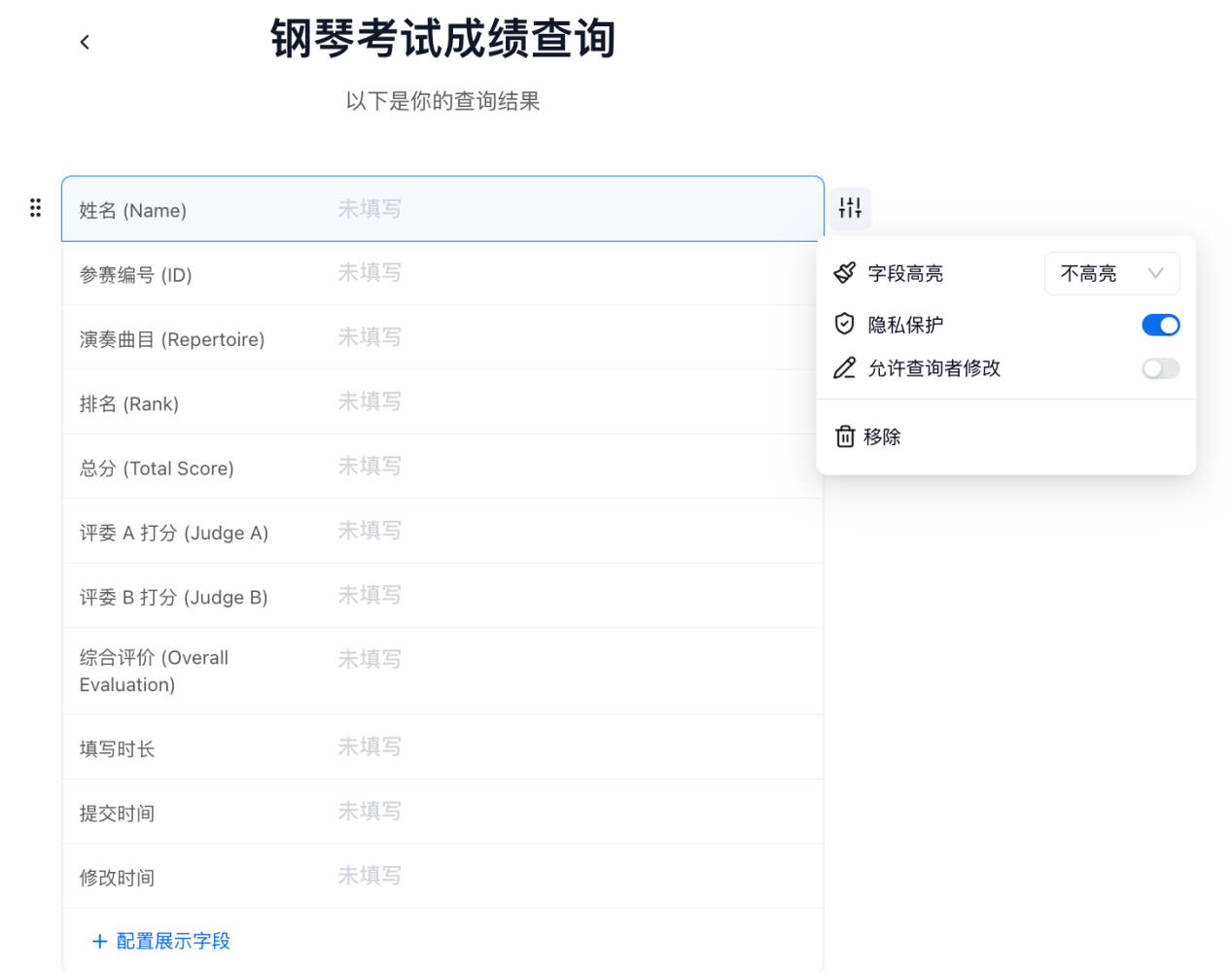
Task: Click 未填写 value in the 总分 row
Action: pyautogui.click(x=370, y=466)
